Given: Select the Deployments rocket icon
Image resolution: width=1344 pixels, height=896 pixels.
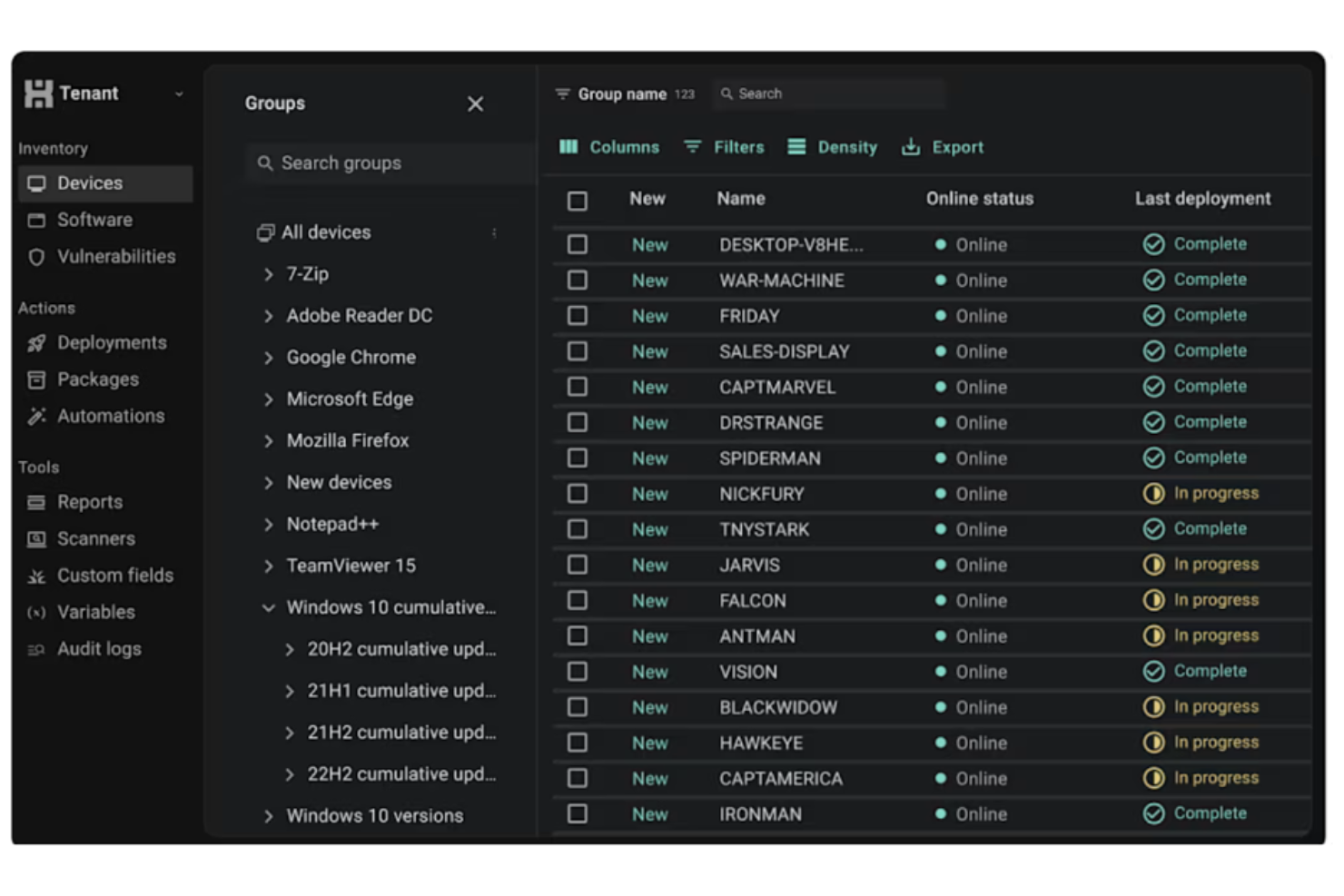Looking at the screenshot, I should pos(36,342).
